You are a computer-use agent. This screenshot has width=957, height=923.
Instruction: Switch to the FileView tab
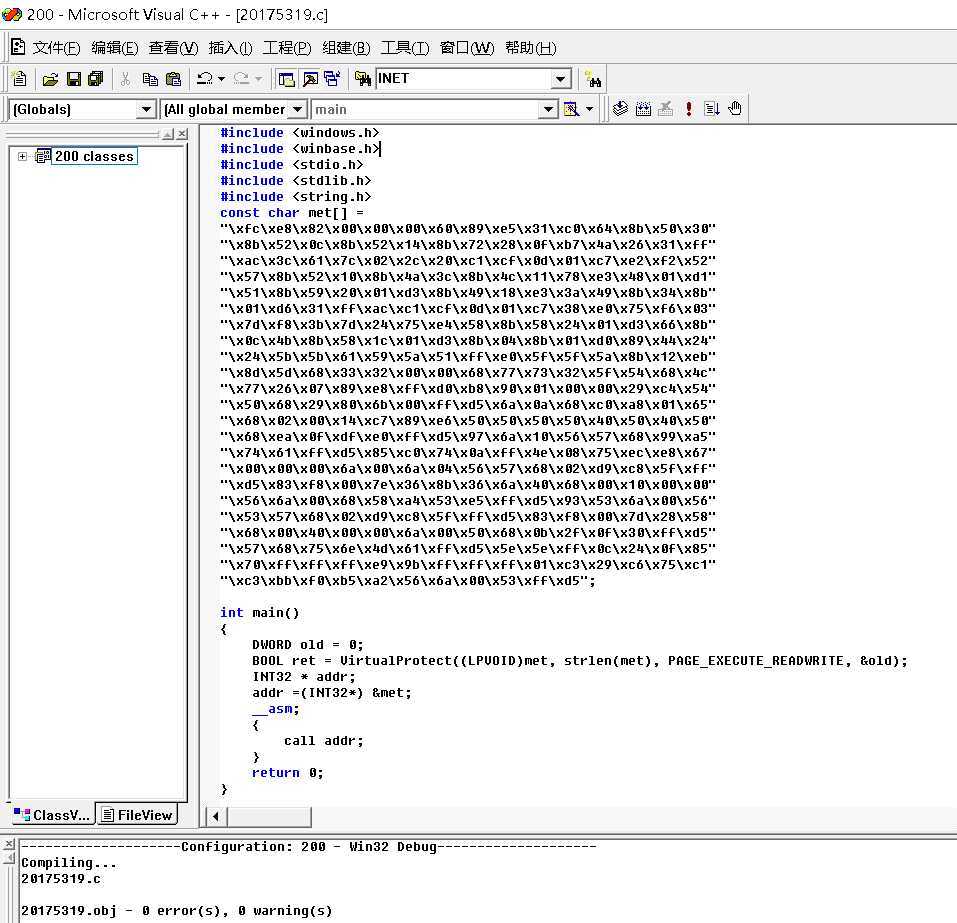[137, 815]
